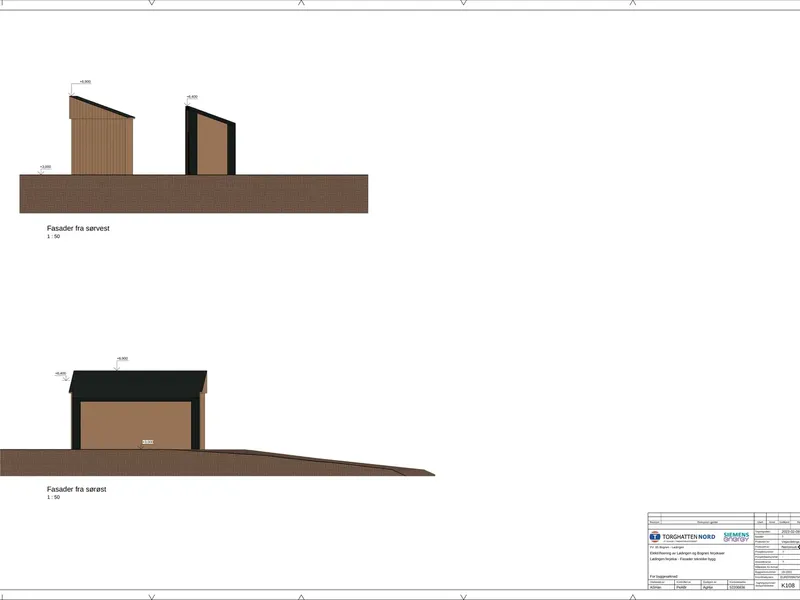Click the 'For byggesøknad' status text
The width and height of the screenshot is (800, 600).
point(664,577)
